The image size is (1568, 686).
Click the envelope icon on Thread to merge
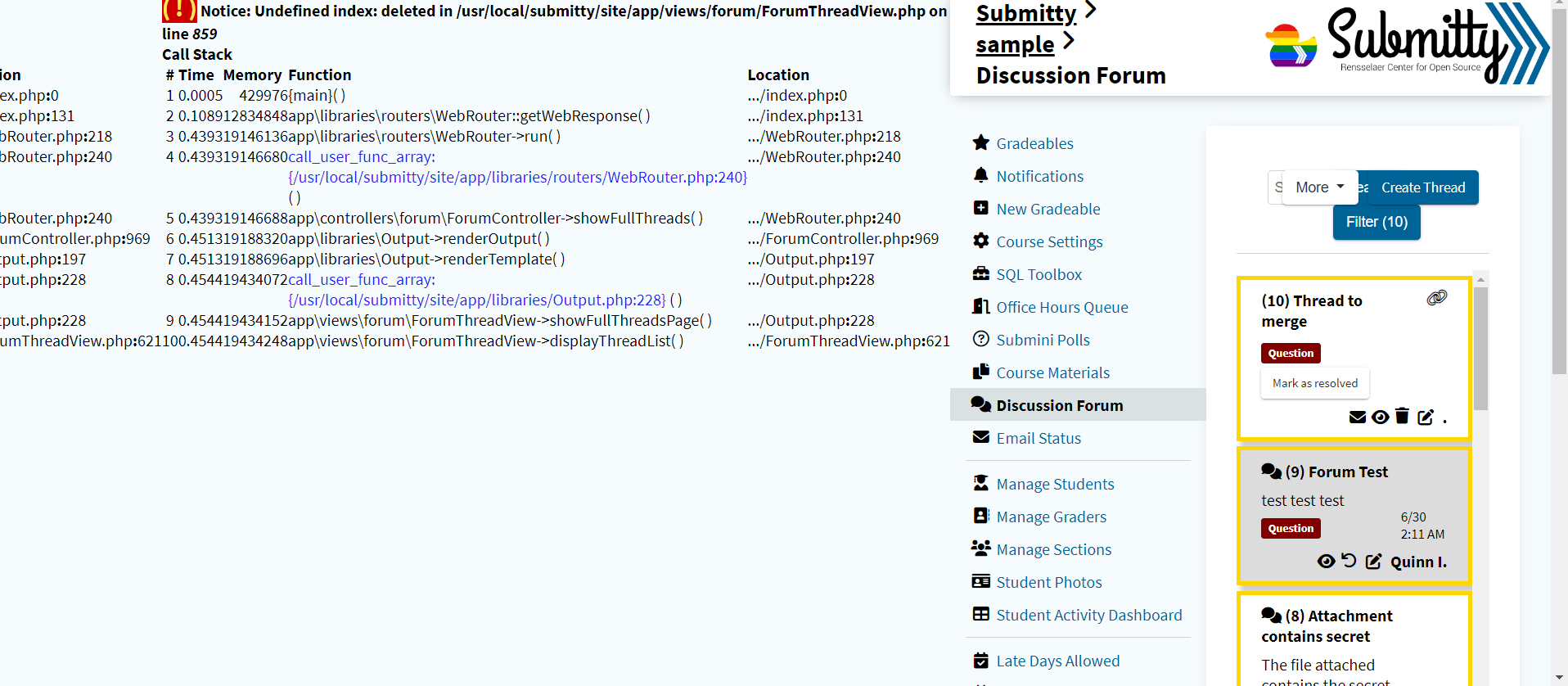tap(1357, 417)
